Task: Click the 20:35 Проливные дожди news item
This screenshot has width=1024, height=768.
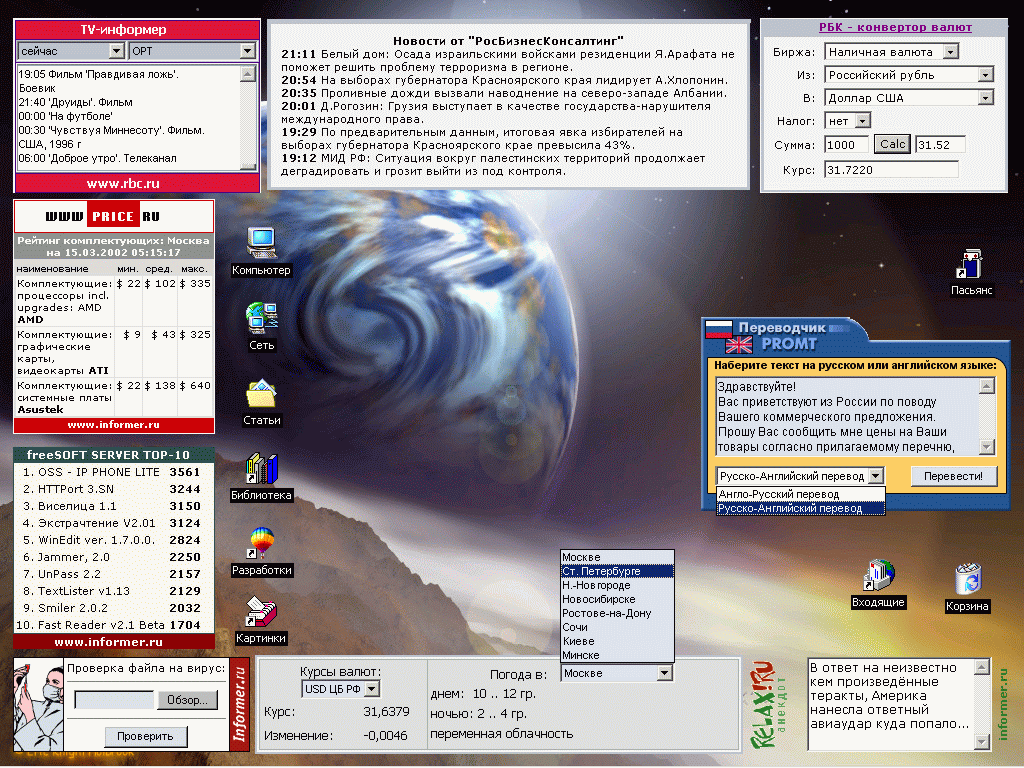Action: click(504, 93)
